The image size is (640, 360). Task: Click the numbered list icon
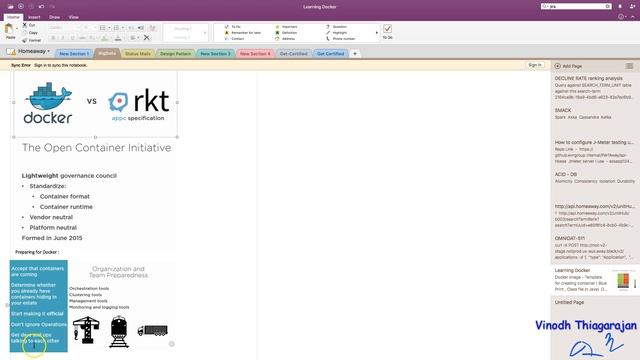point(116,28)
